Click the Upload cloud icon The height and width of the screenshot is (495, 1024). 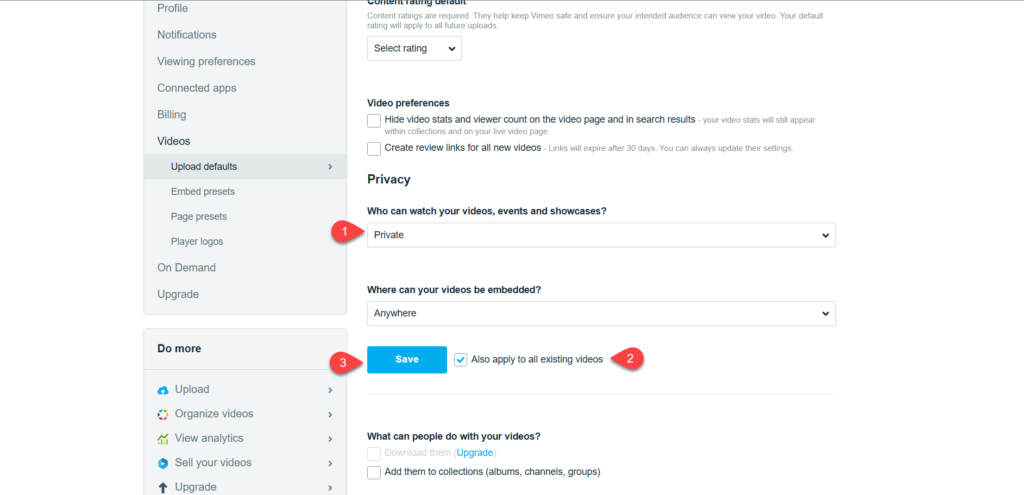click(x=163, y=390)
